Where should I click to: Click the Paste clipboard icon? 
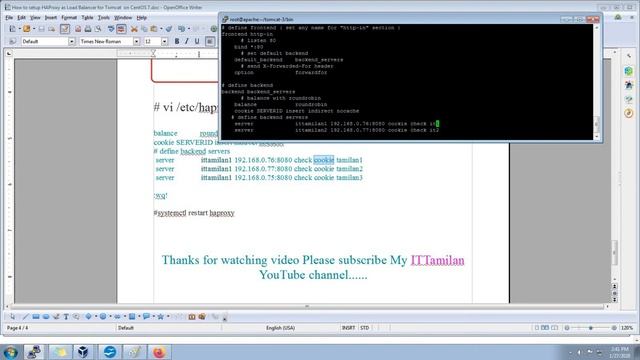(154, 29)
